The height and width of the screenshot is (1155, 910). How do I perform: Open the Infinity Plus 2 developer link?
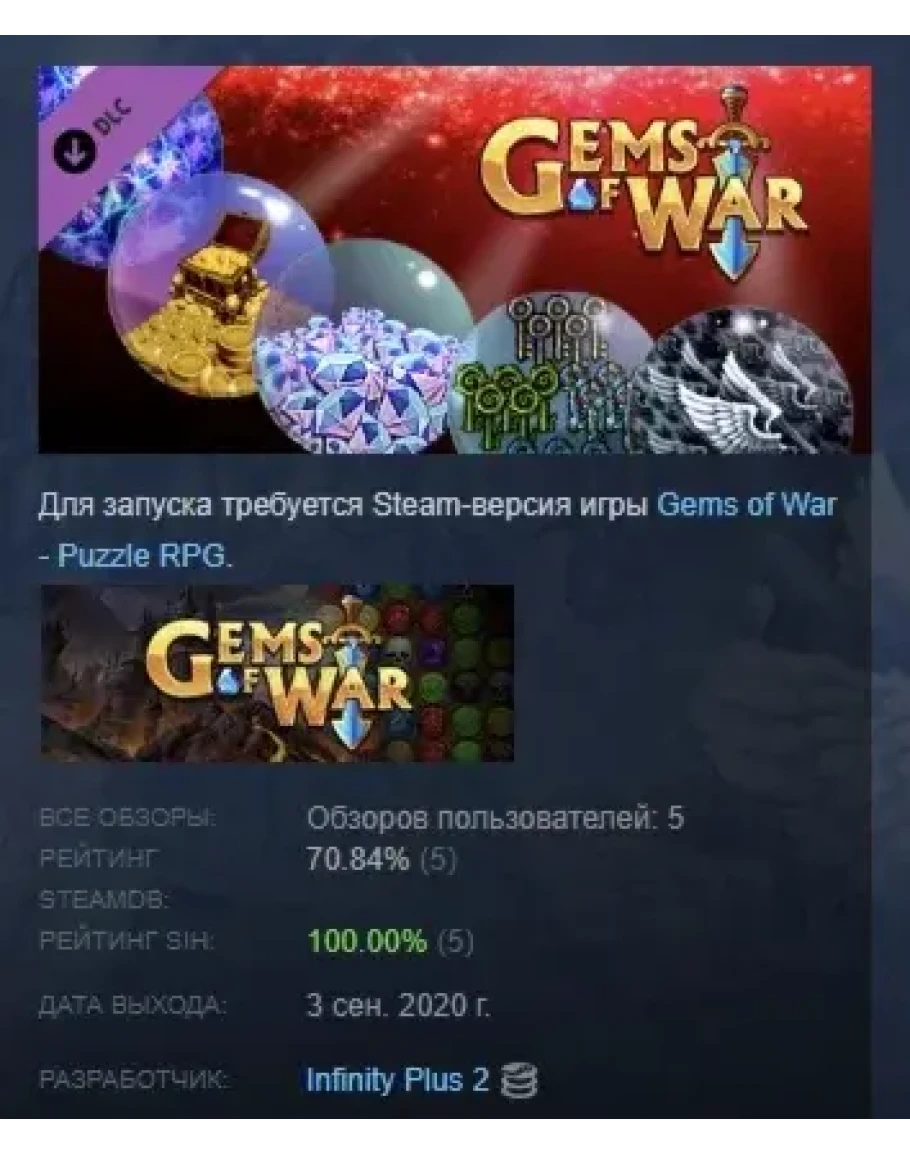click(x=397, y=1081)
